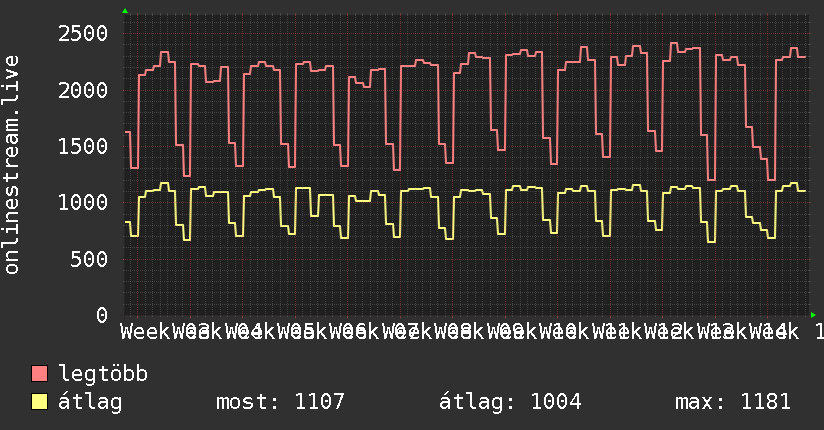Image resolution: width=824 pixels, height=430 pixels.
Task: Click the 'átlag: 1004' average statistic
Action: click(510, 402)
